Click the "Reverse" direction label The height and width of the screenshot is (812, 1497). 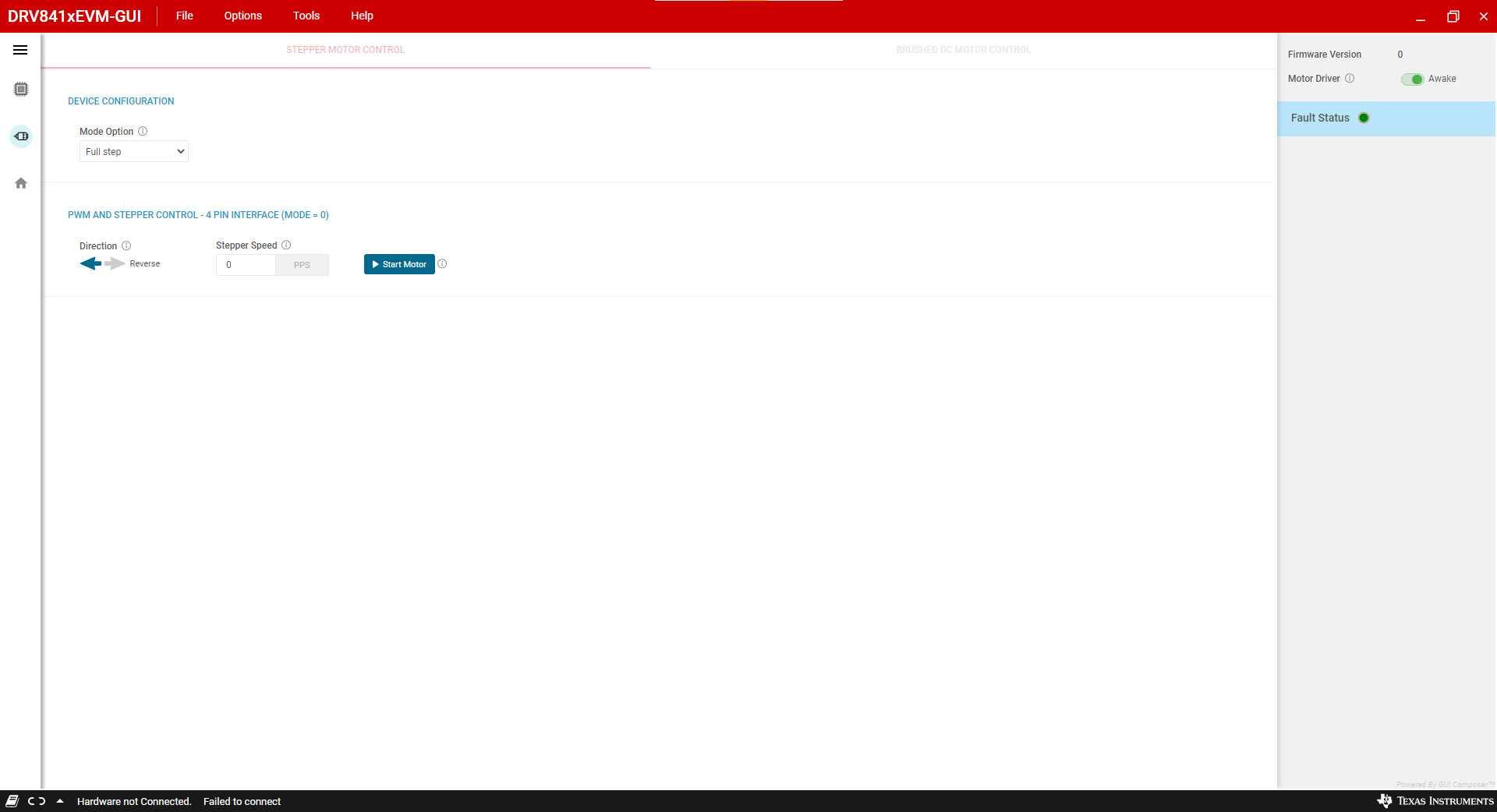[145, 264]
